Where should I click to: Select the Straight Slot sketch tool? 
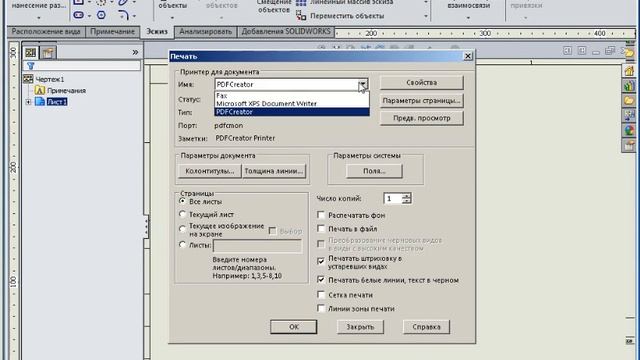[x=79, y=15]
